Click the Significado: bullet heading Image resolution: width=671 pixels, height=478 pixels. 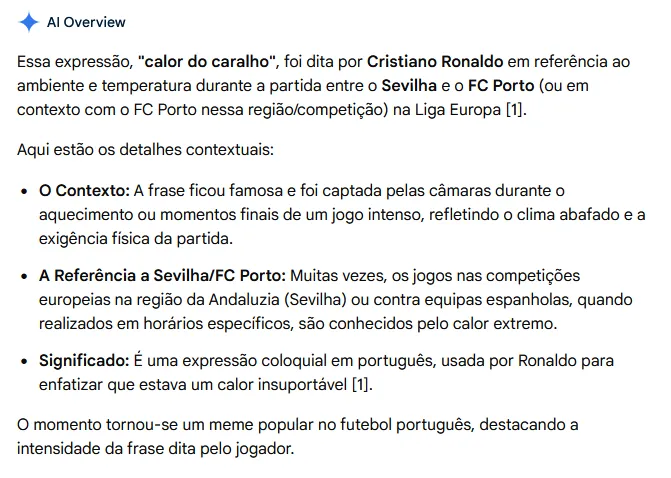click(84, 360)
